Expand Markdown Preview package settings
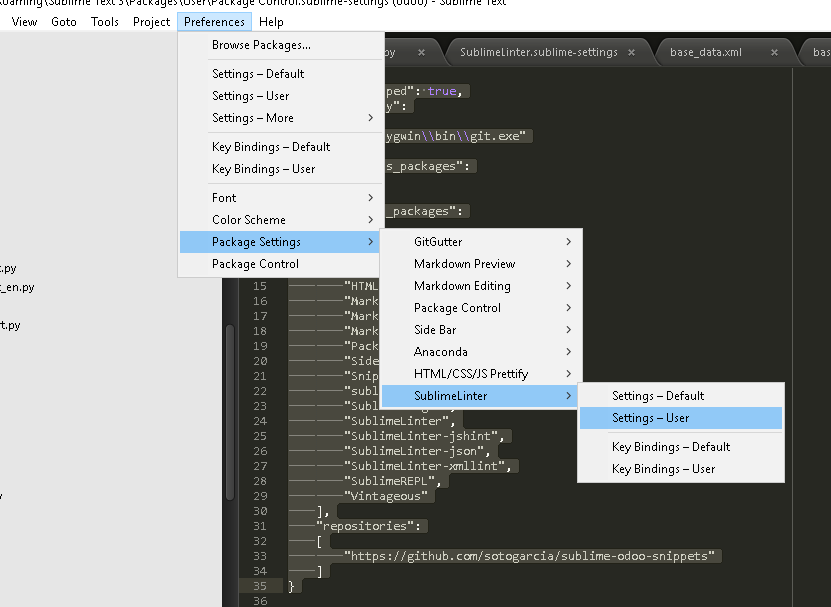Image resolution: width=831 pixels, height=607 pixels. pyautogui.click(x=481, y=264)
